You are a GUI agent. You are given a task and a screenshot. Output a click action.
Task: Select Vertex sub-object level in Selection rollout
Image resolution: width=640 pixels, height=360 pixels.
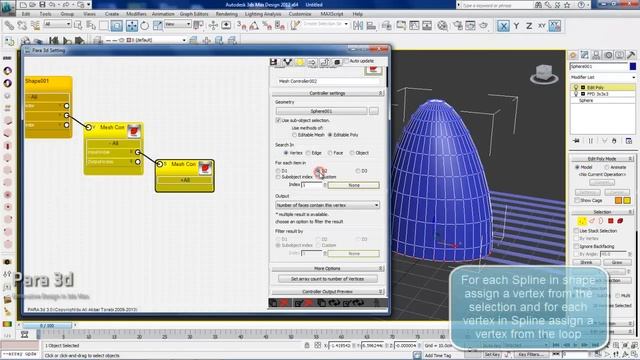click(582, 221)
